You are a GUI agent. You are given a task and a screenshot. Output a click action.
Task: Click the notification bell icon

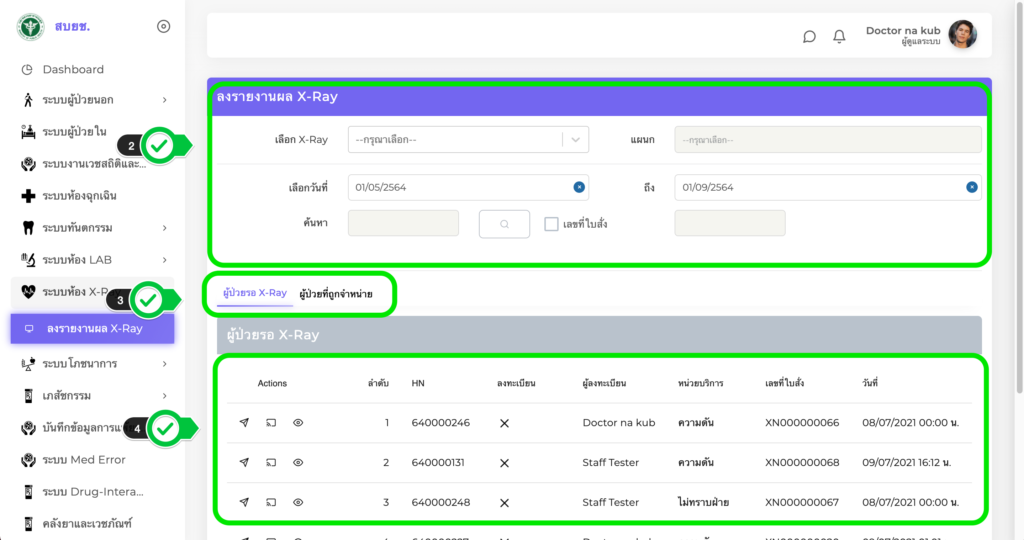(839, 36)
